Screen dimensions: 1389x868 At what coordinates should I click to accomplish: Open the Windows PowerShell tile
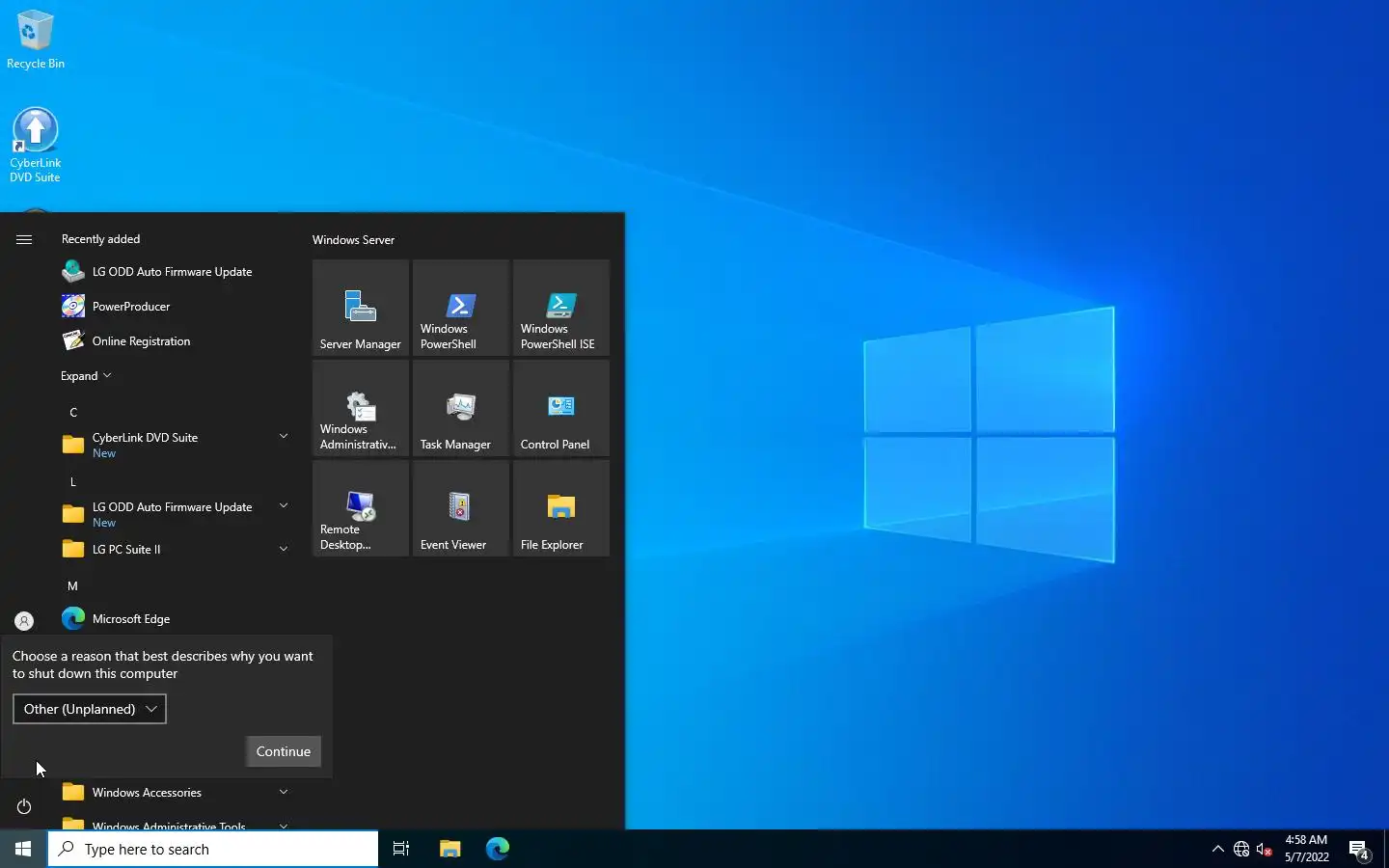coord(461,308)
